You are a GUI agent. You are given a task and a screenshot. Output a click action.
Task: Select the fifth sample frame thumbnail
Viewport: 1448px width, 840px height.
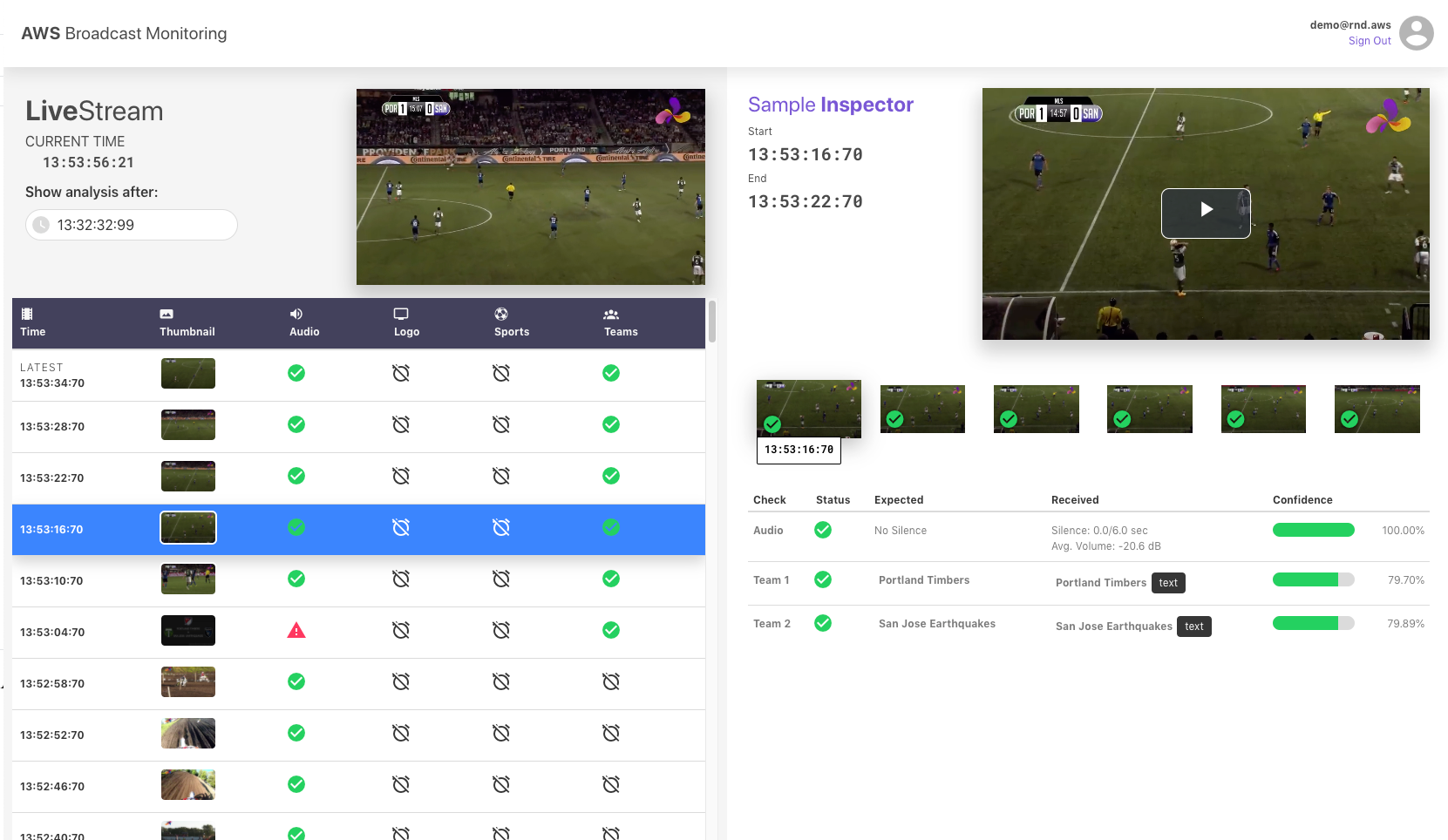1263,409
